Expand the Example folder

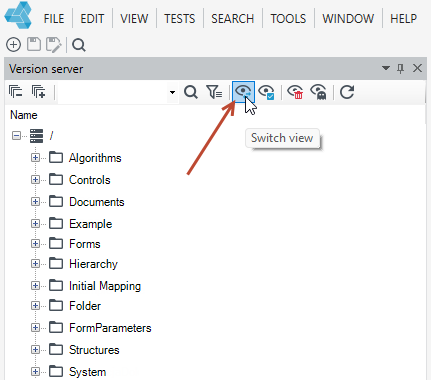[35, 223]
